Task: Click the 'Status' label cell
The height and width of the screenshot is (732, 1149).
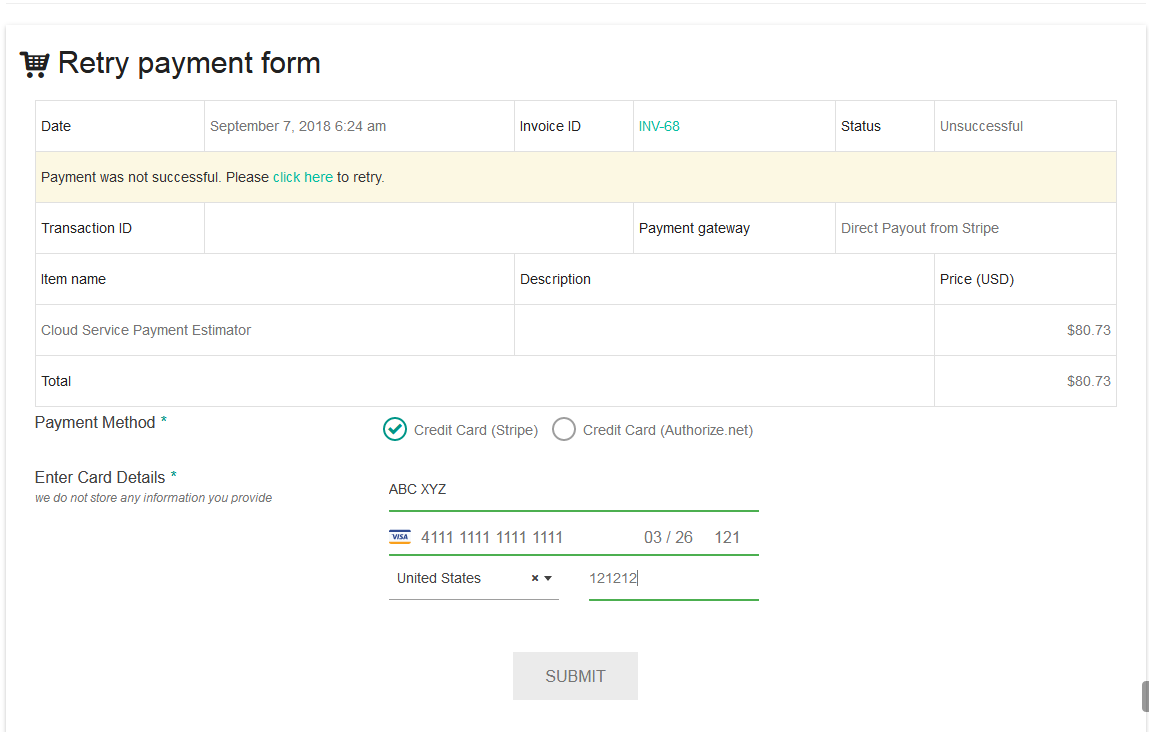Action: pos(884,126)
